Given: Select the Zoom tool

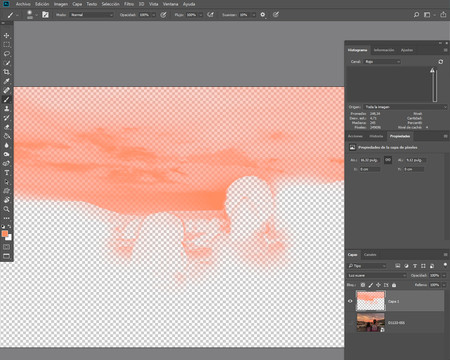Looking at the screenshot, I should 6,209.
